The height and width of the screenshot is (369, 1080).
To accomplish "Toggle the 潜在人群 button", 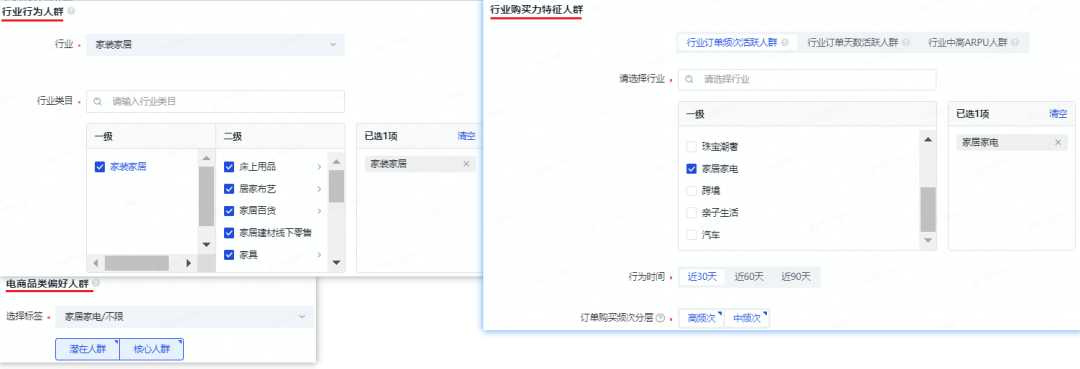I will click(87, 349).
